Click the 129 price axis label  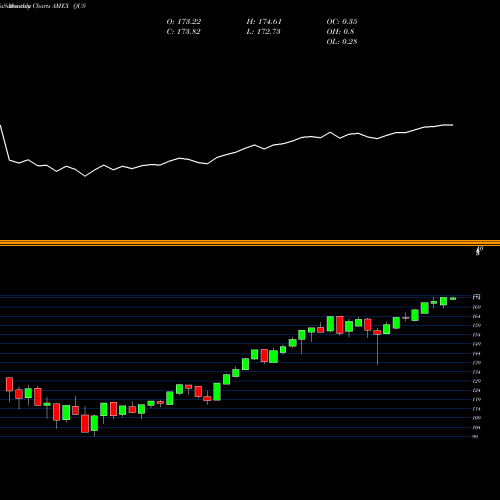477,381
